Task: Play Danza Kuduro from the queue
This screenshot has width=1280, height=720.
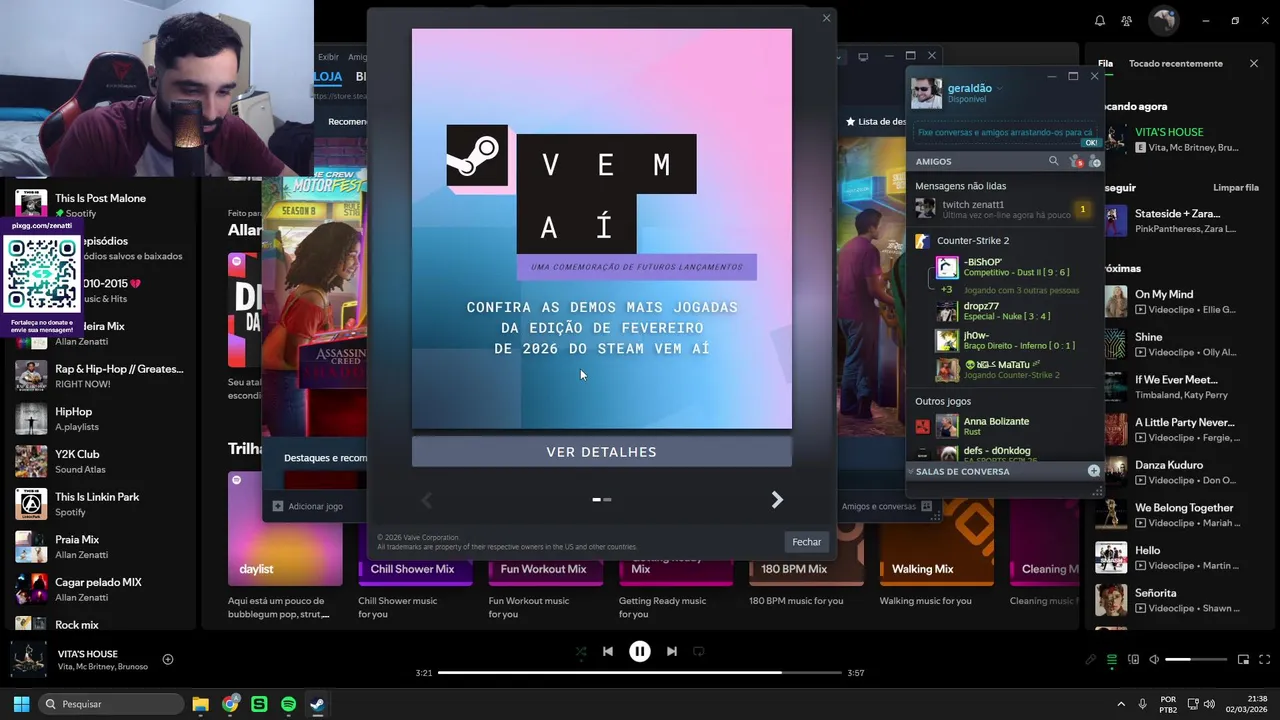Action: pos(1180,472)
